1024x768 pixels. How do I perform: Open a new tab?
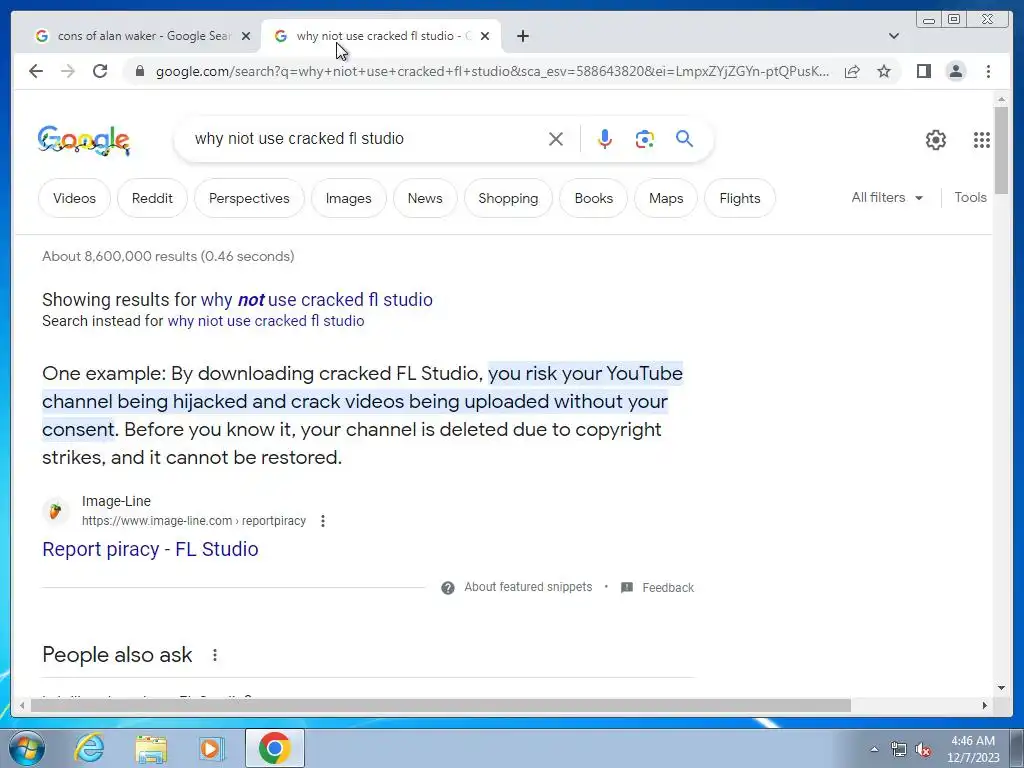tap(522, 36)
